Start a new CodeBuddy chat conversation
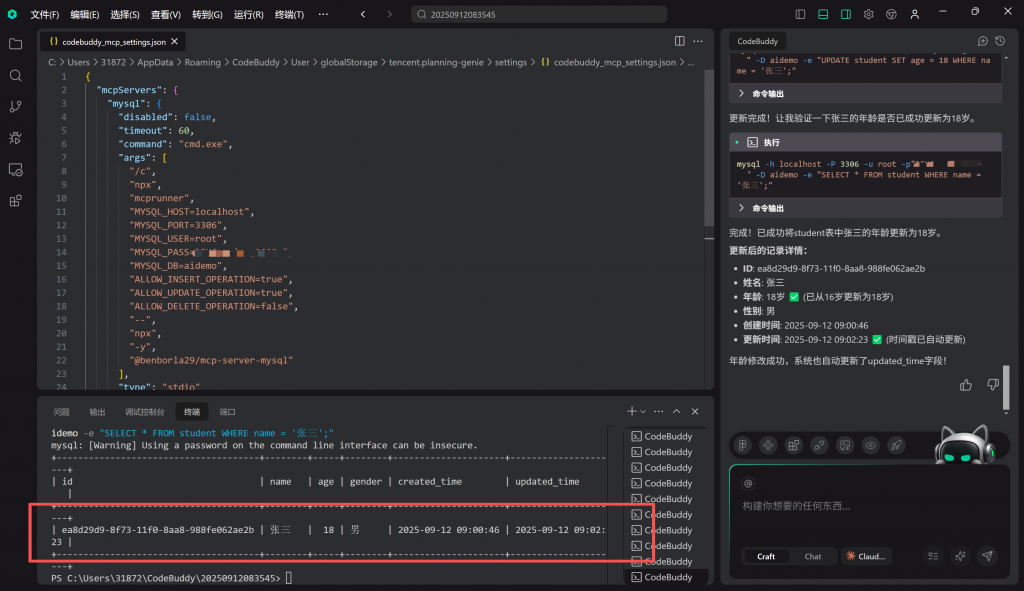Viewport: 1024px width, 591px height. coord(982,41)
